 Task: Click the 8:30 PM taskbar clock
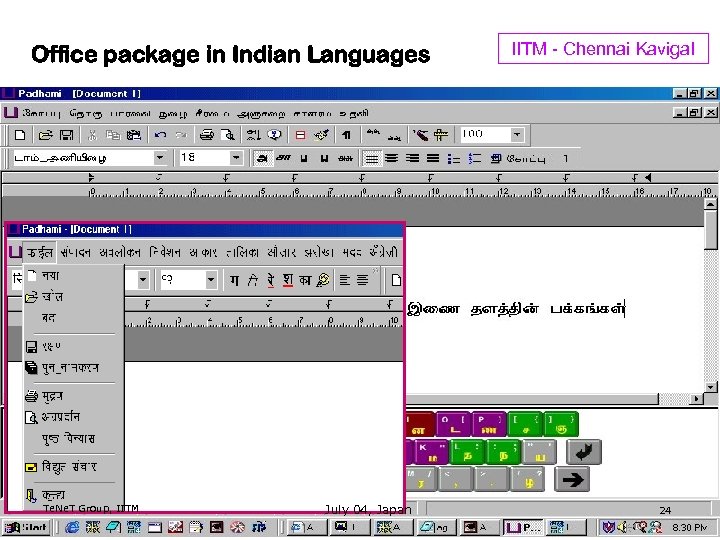tap(689, 528)
